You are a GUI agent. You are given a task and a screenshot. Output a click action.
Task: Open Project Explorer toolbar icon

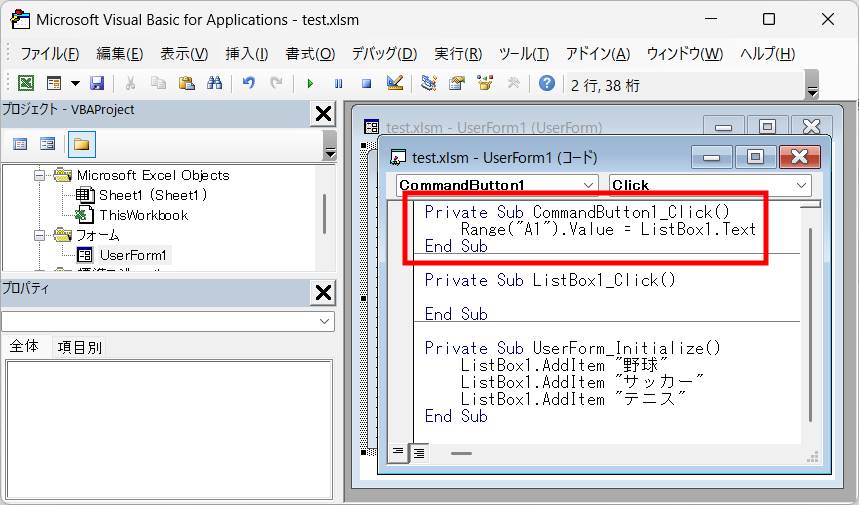pos(428,83)
